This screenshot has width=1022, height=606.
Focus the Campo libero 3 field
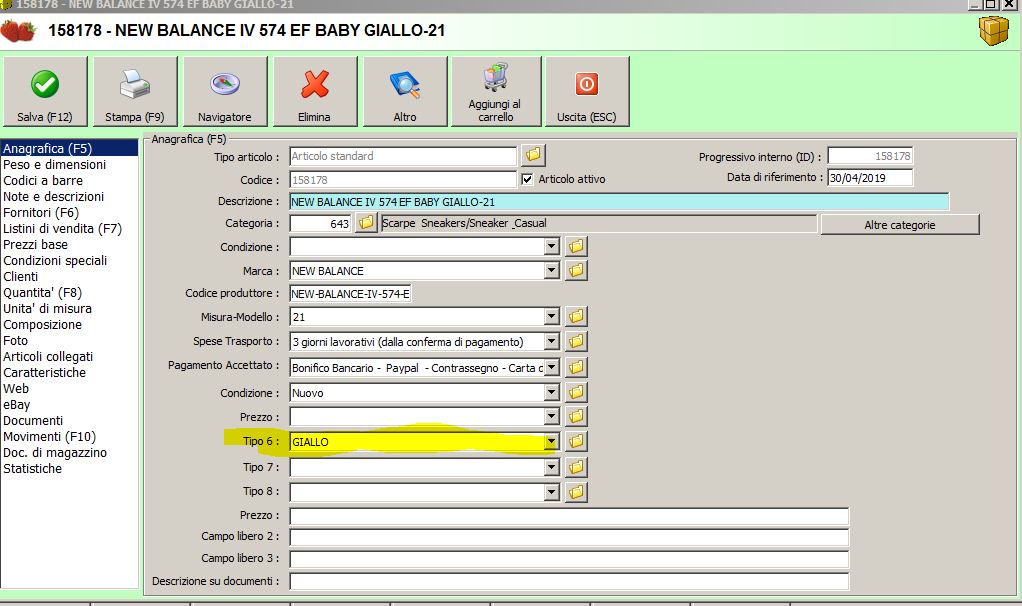pyautogui.click(x=569, y=558)
